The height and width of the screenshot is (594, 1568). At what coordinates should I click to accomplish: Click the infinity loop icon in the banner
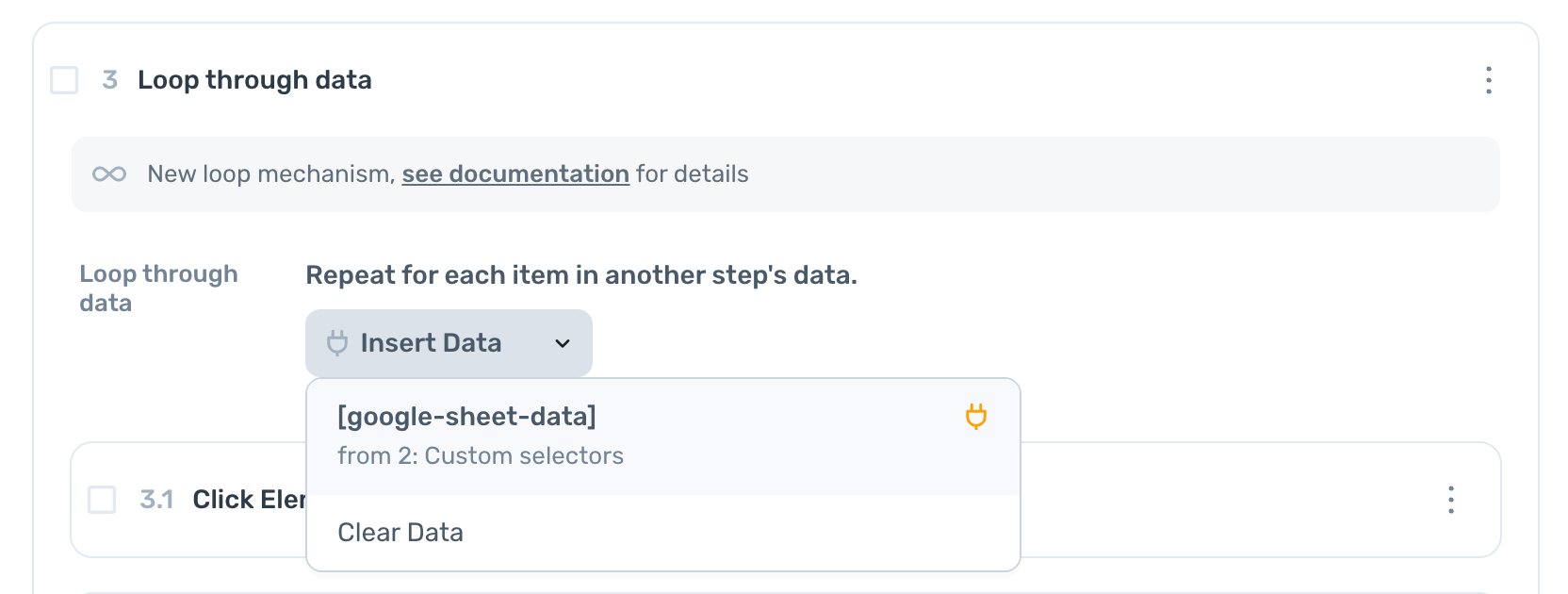click(x=109, y=174)
